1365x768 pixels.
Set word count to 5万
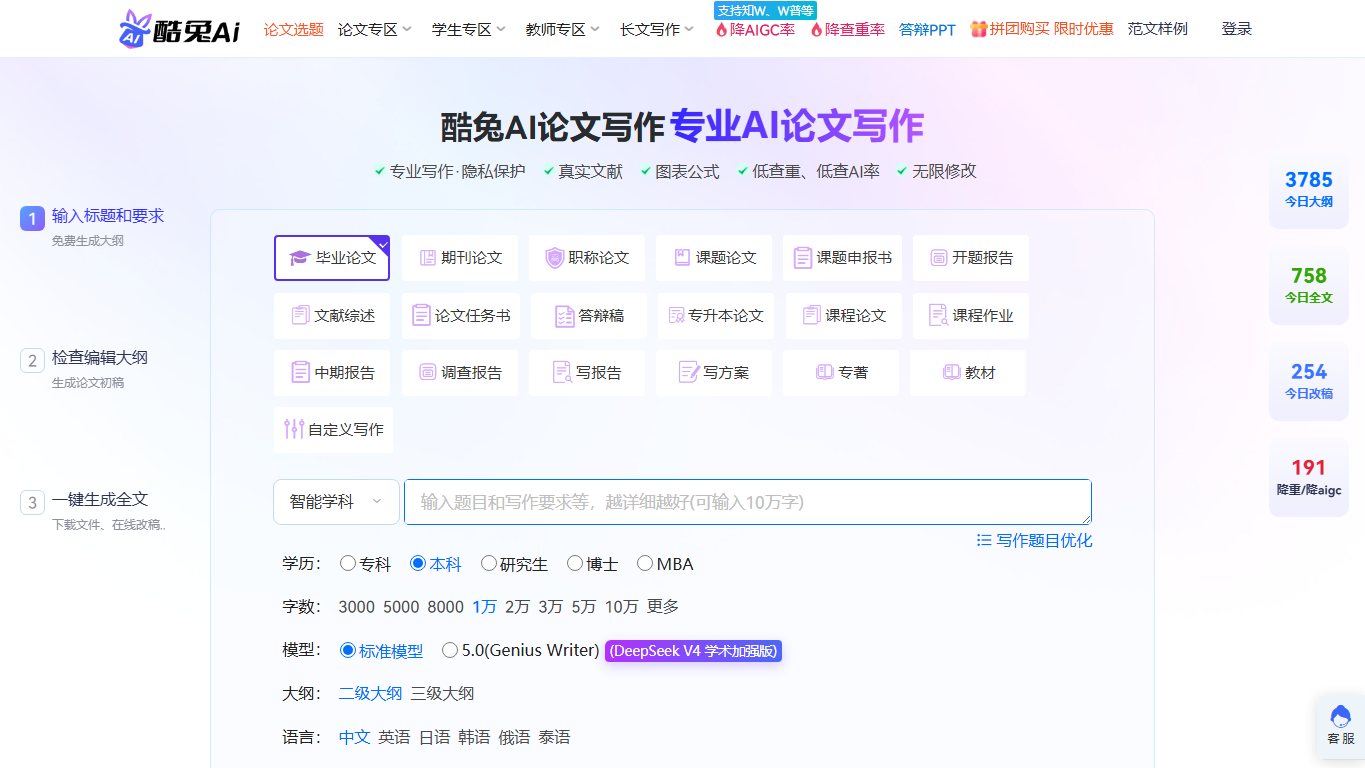[584, 606]
